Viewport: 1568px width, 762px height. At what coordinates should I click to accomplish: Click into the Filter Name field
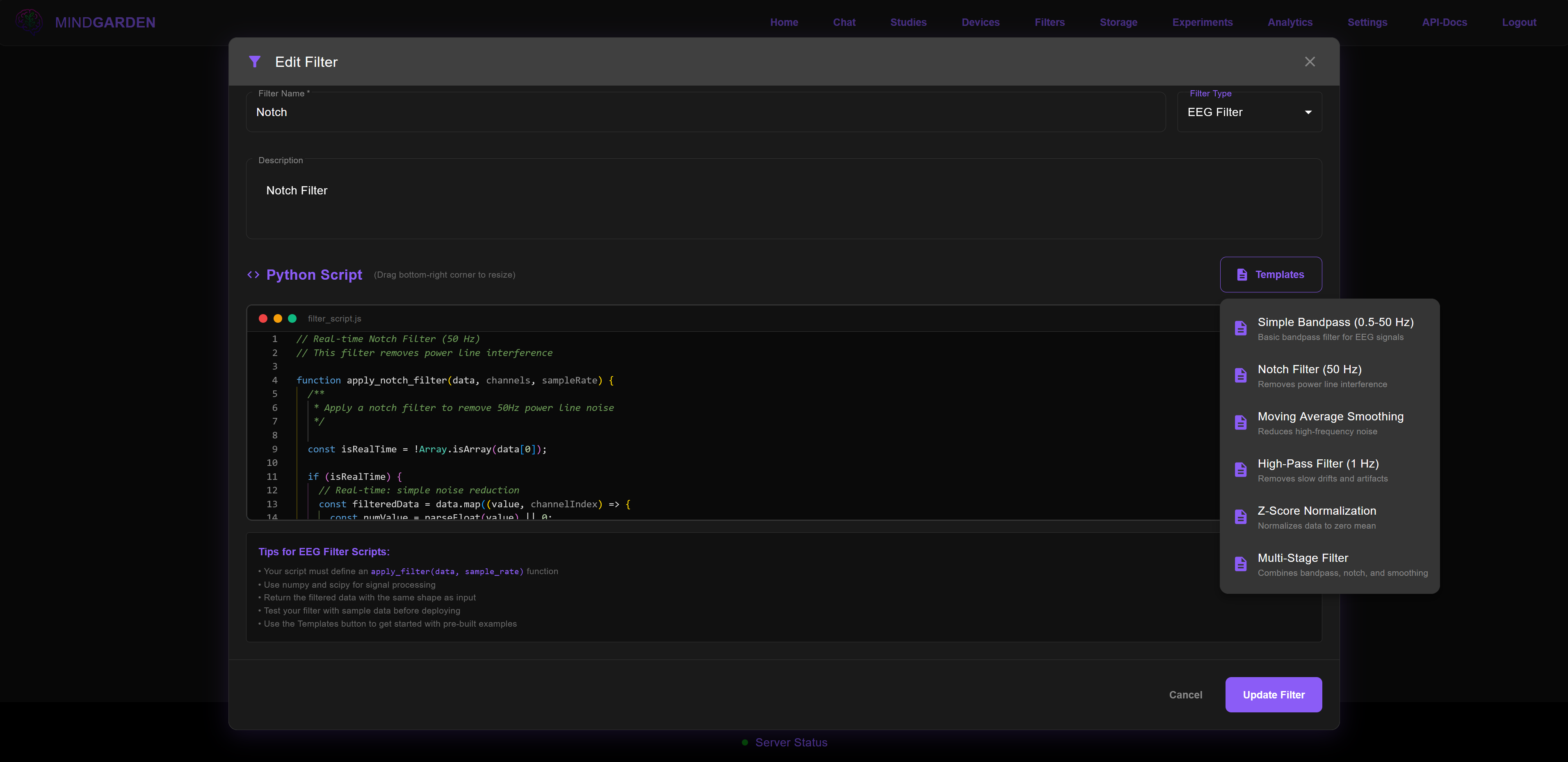(x=705, y=112)
